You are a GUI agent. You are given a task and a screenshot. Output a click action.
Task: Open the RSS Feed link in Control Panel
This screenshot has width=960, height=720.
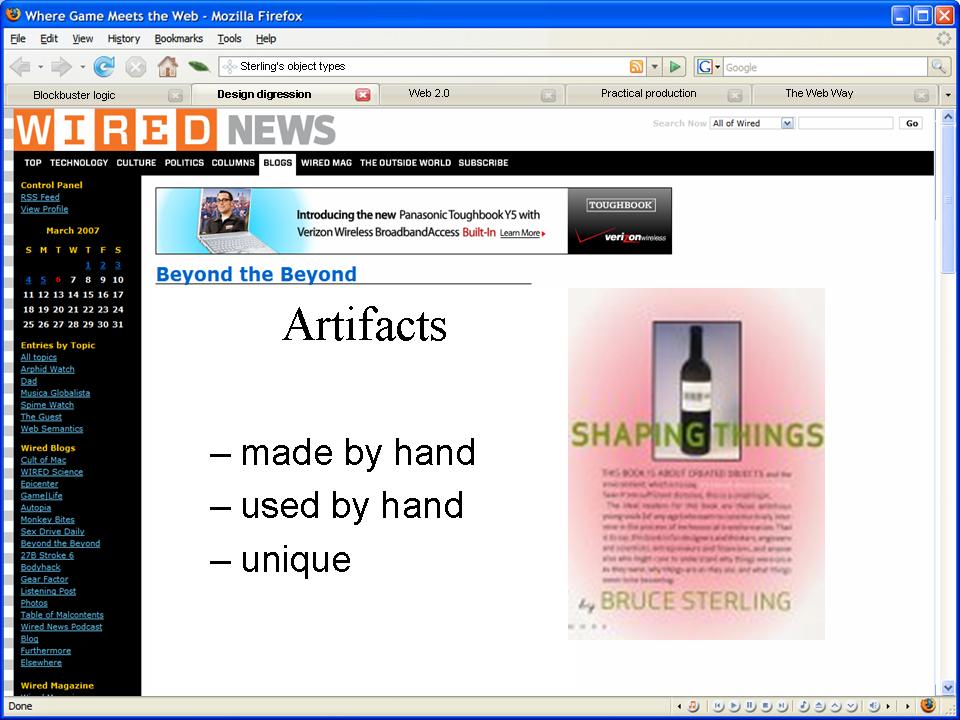pos(40,197)
